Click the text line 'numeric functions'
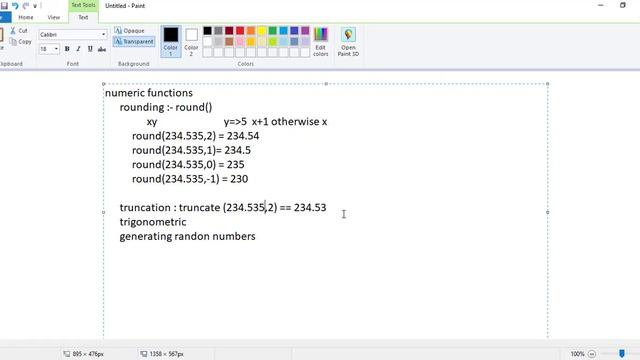Screen dimensions: 640x360 point(149,93)
